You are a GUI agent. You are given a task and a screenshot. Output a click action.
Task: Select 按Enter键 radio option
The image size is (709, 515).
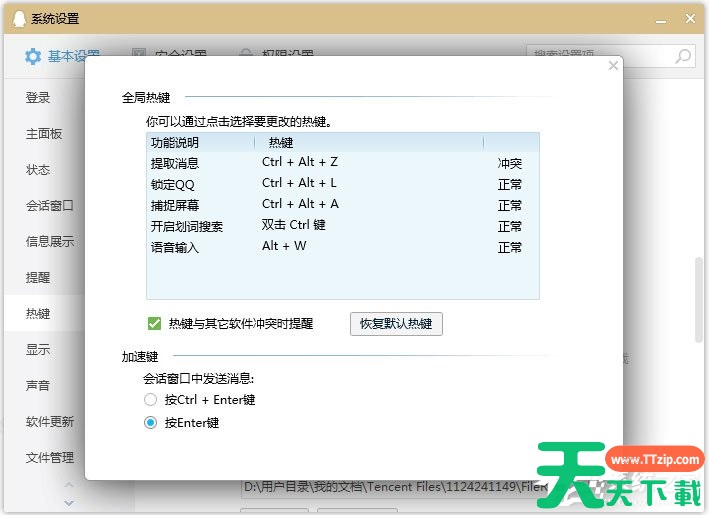pyautogui.click(x=151, y=423)
